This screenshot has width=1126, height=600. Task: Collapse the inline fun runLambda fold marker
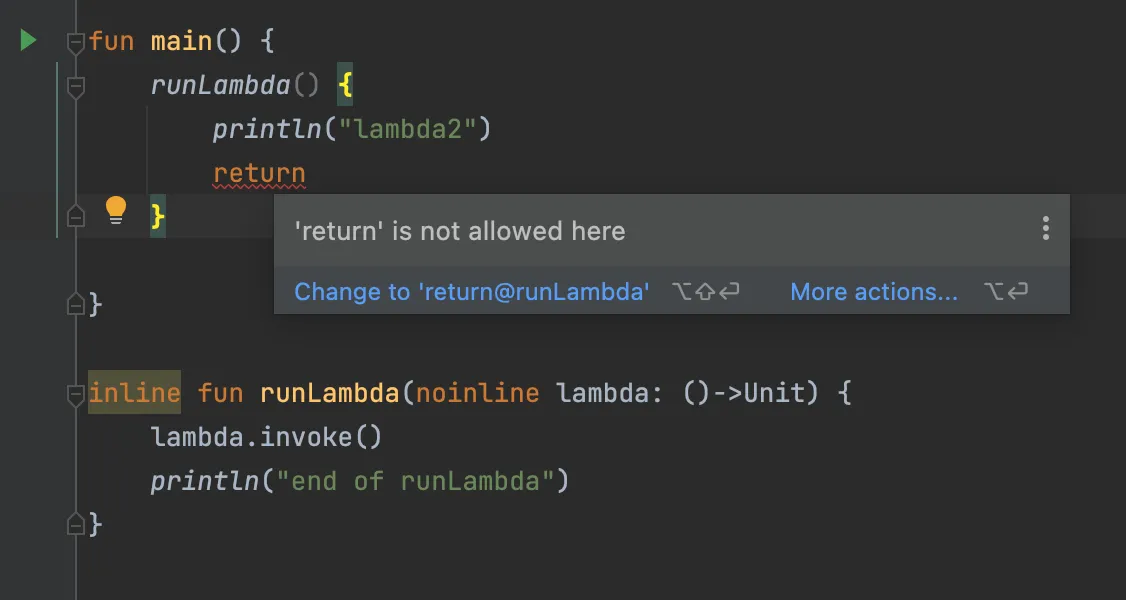[x=75, y=394]
